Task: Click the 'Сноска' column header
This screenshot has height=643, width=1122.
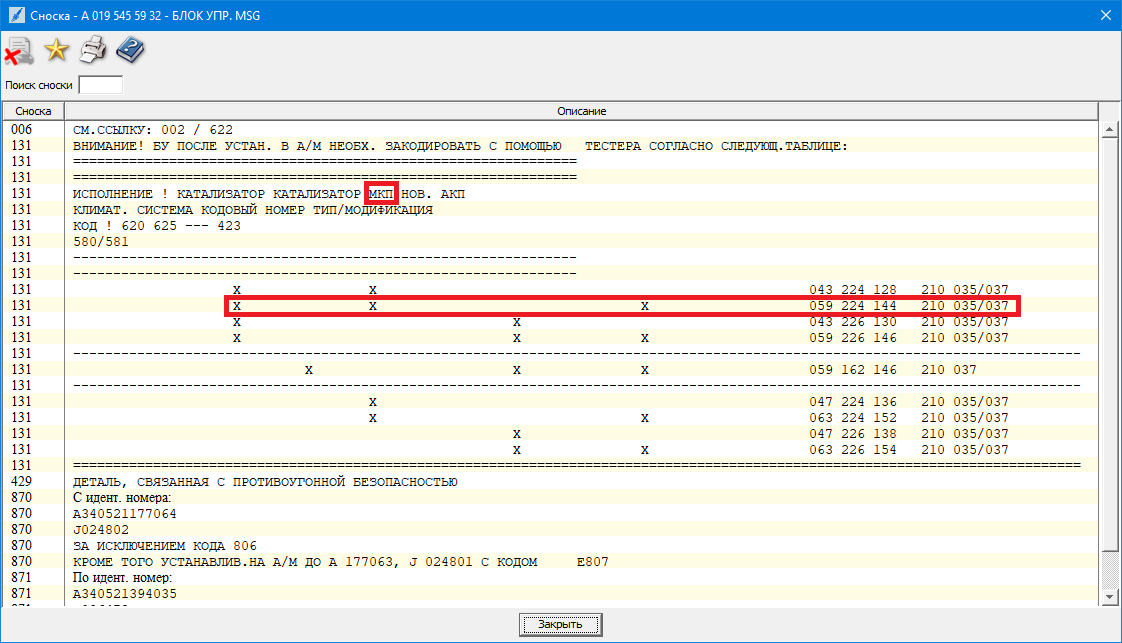Action: tap(33, 111)
